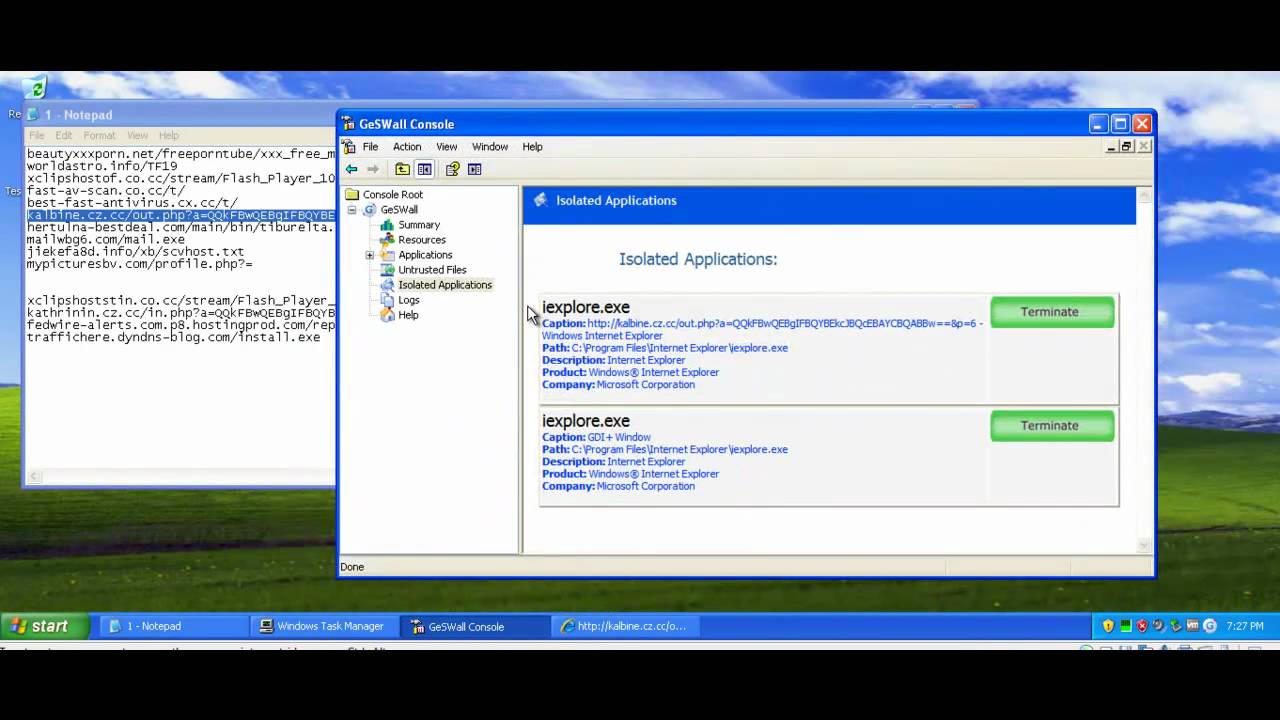Select the Logs label in tree
The width and height of the screenshot is (1280, 720).
[408, 300]
